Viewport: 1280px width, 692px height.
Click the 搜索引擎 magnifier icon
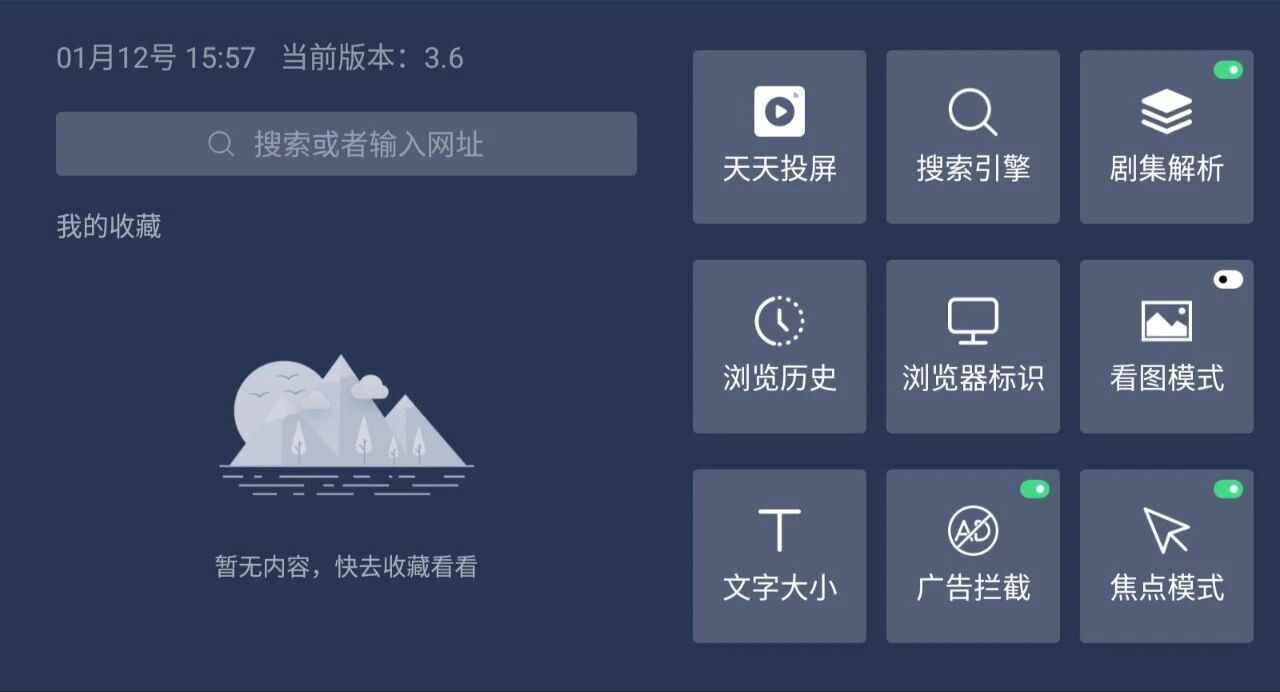(973, 111)
